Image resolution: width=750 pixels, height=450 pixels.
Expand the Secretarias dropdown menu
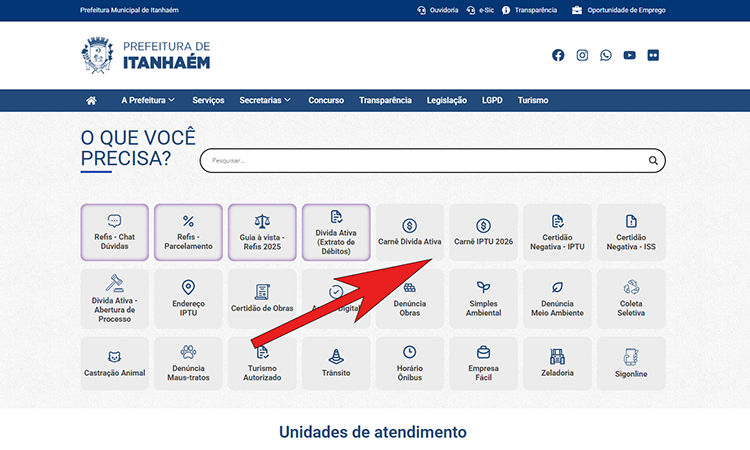pos(265,100)
